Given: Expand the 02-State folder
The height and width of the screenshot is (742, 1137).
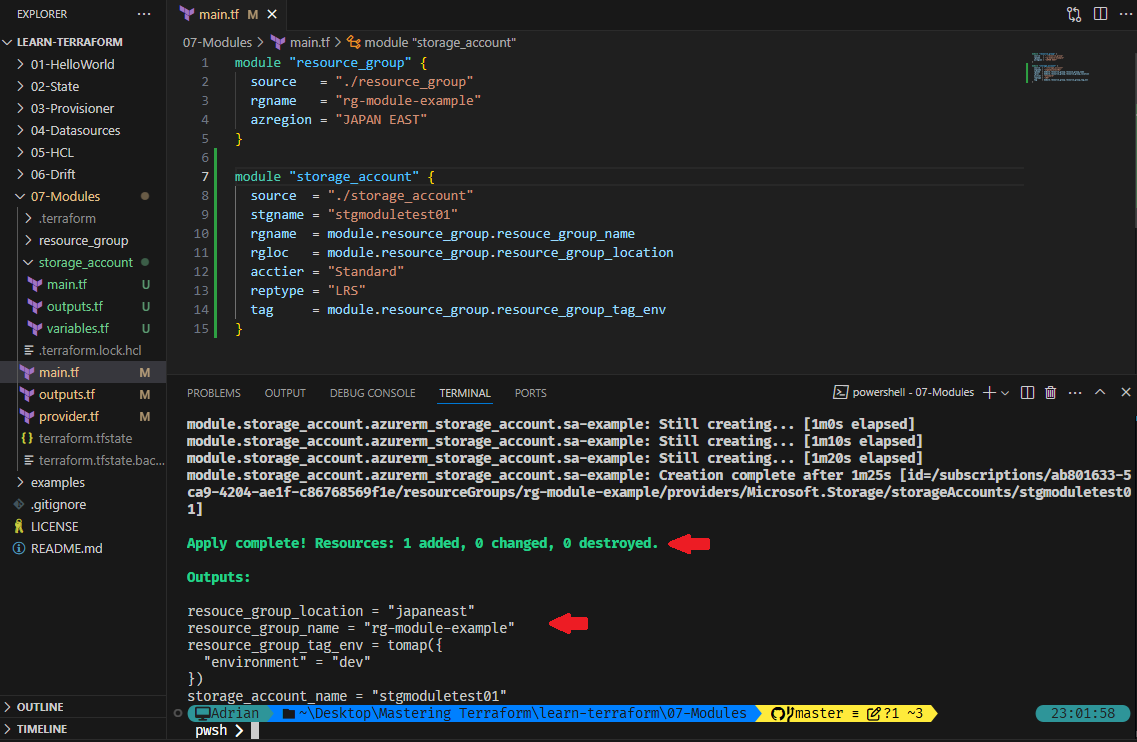Looking at the screenshot, I should [x=20, y=86].
